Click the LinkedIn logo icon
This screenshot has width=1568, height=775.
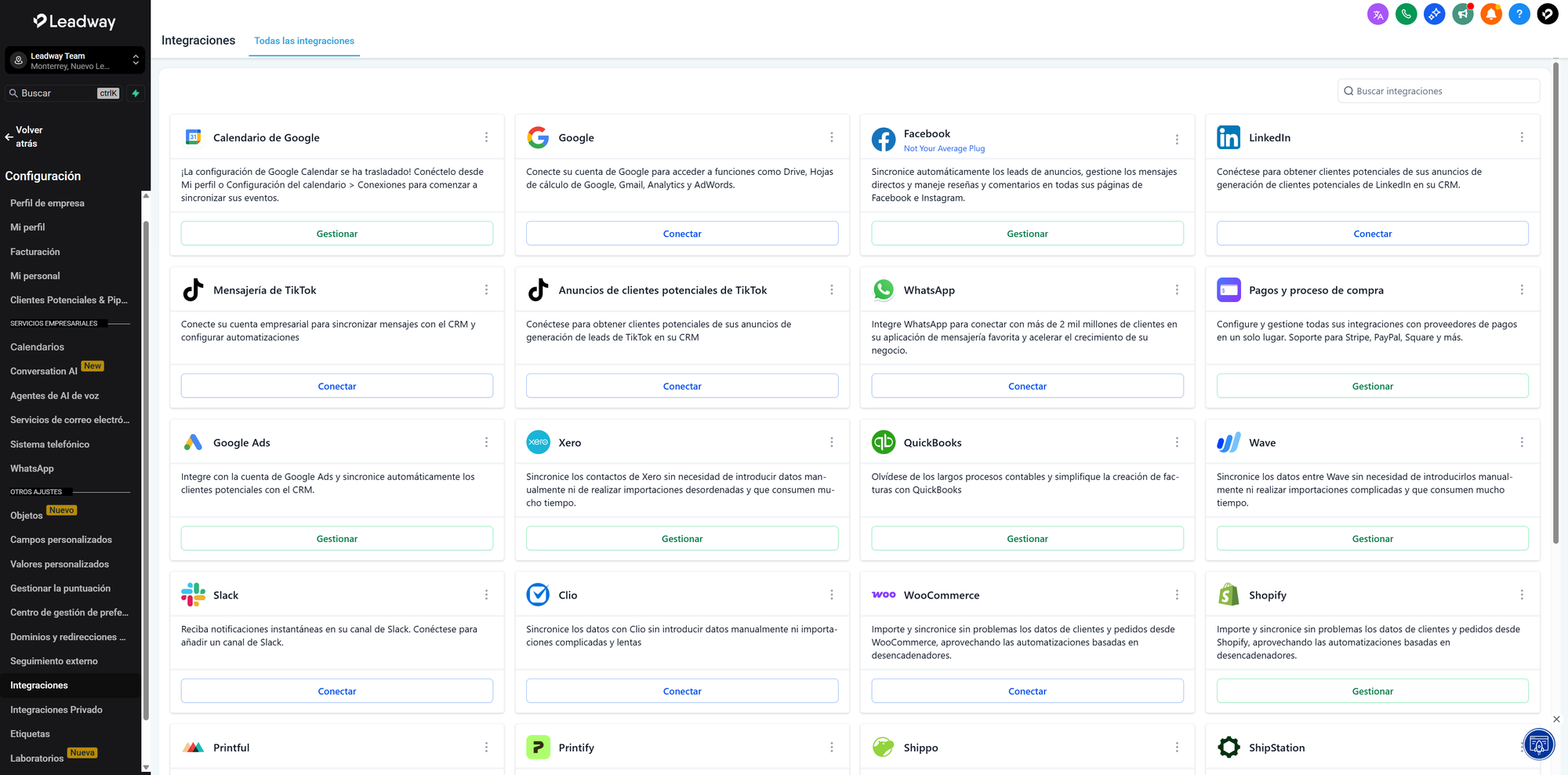pyautogui.click(x=1229, y=137)
